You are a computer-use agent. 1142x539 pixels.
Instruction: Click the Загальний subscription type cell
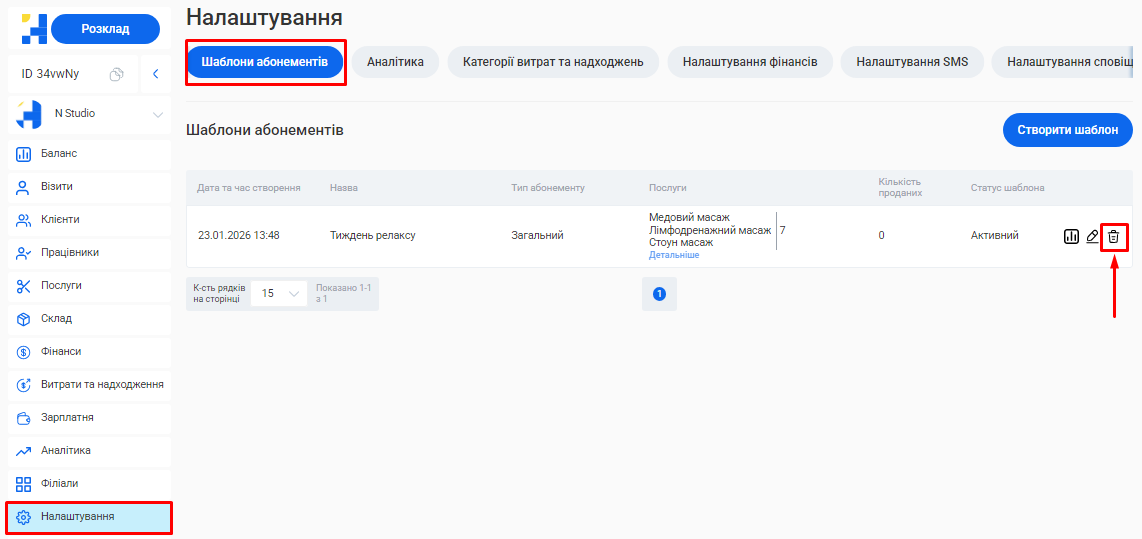coord(537,235)
